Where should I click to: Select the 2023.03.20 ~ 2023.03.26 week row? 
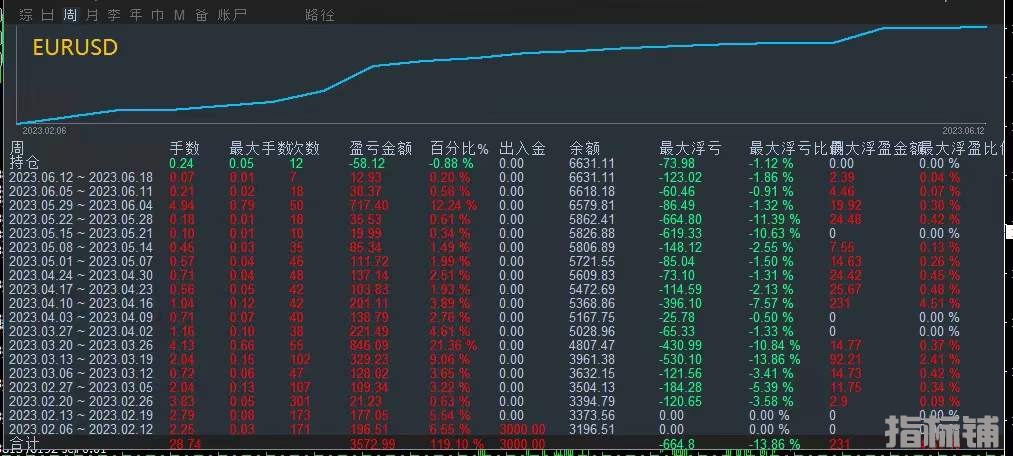(x=81, y=345)
